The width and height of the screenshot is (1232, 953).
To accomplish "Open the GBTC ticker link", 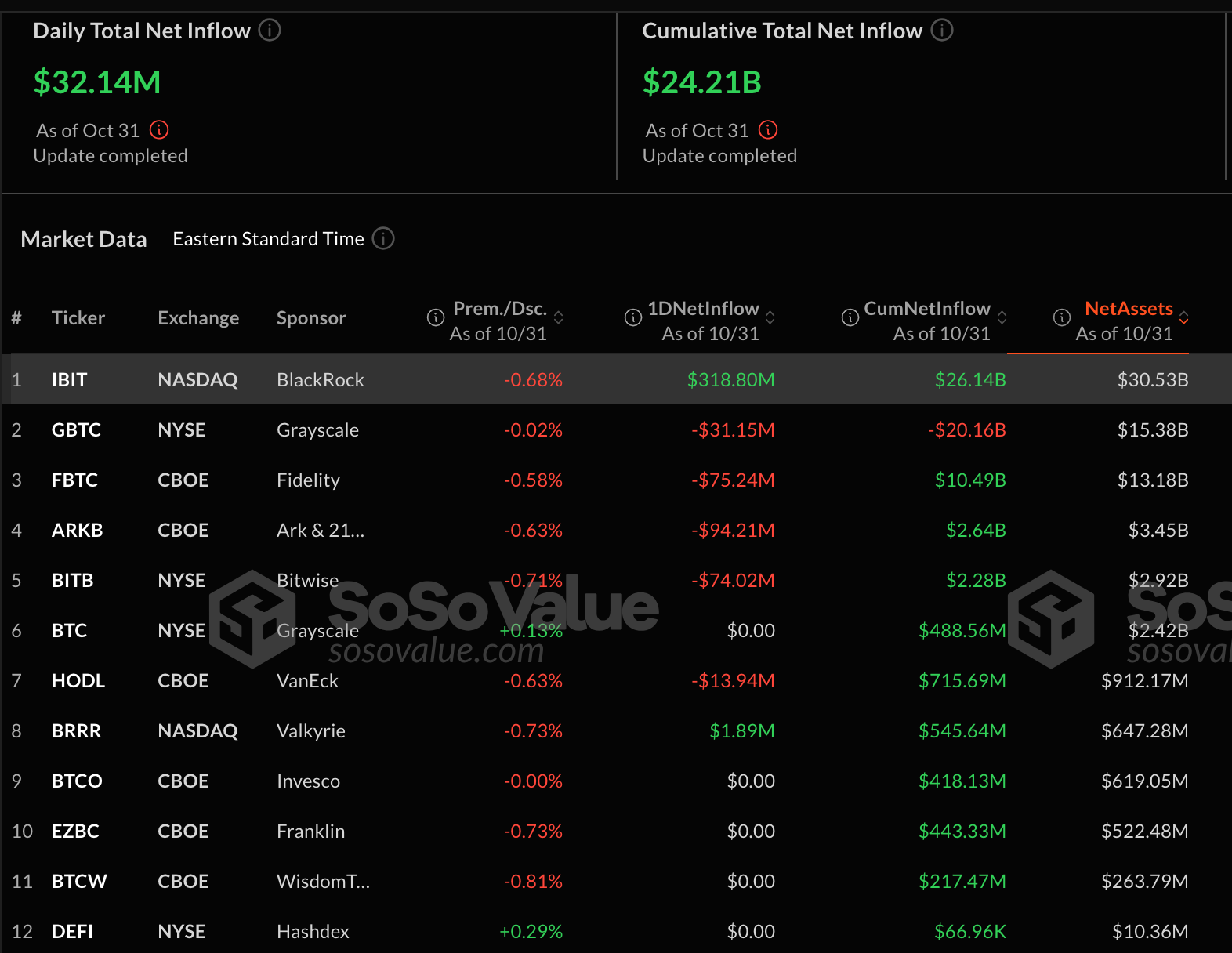I will click(76, 429).
